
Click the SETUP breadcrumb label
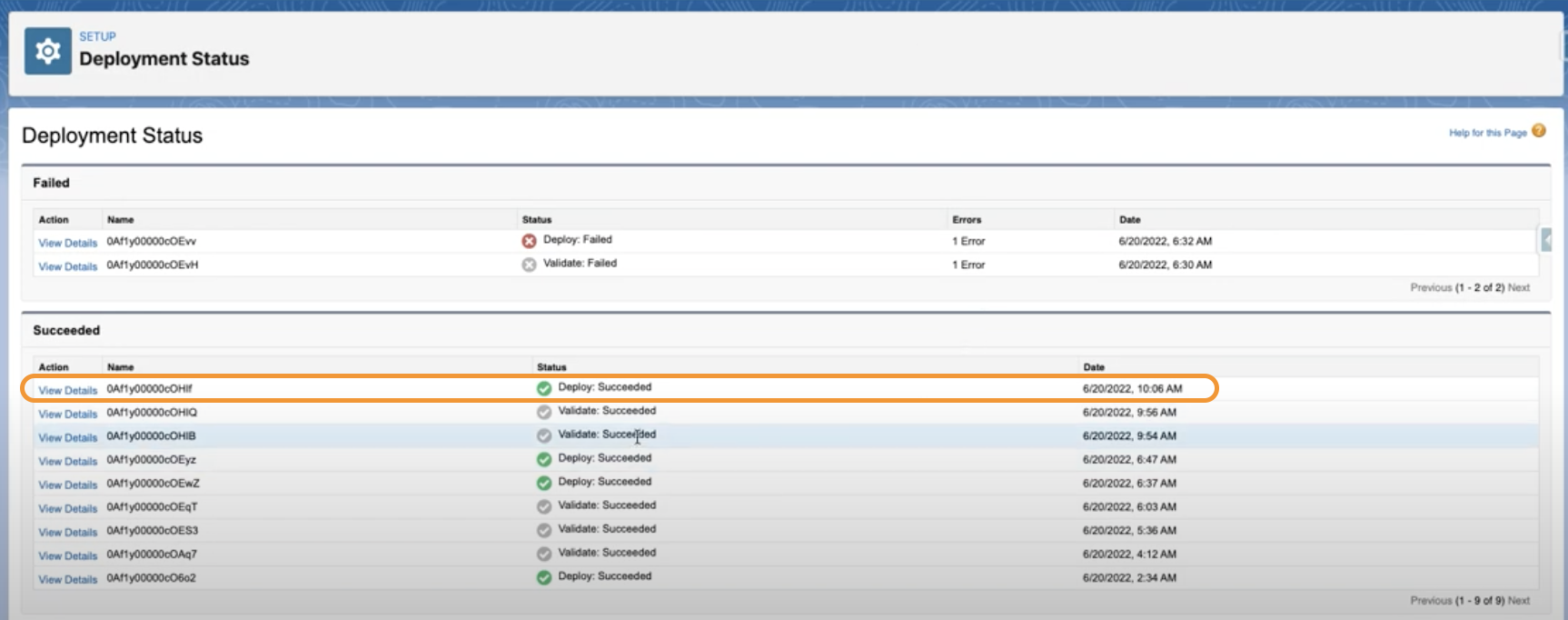click(97, 36)
